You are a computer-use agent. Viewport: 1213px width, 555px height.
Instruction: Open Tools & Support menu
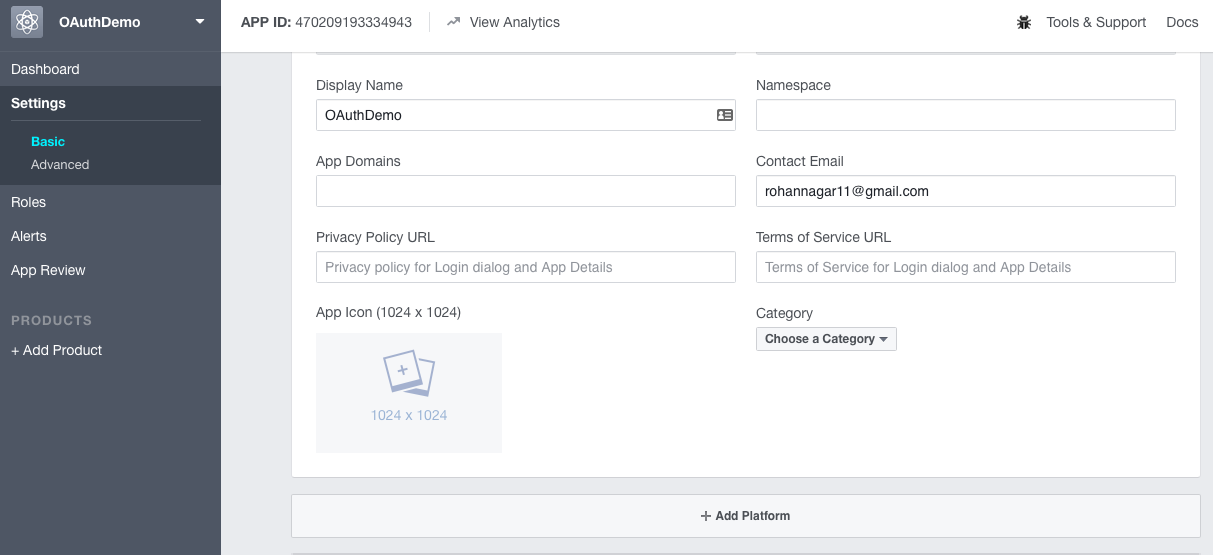[x=1096, y=22]
